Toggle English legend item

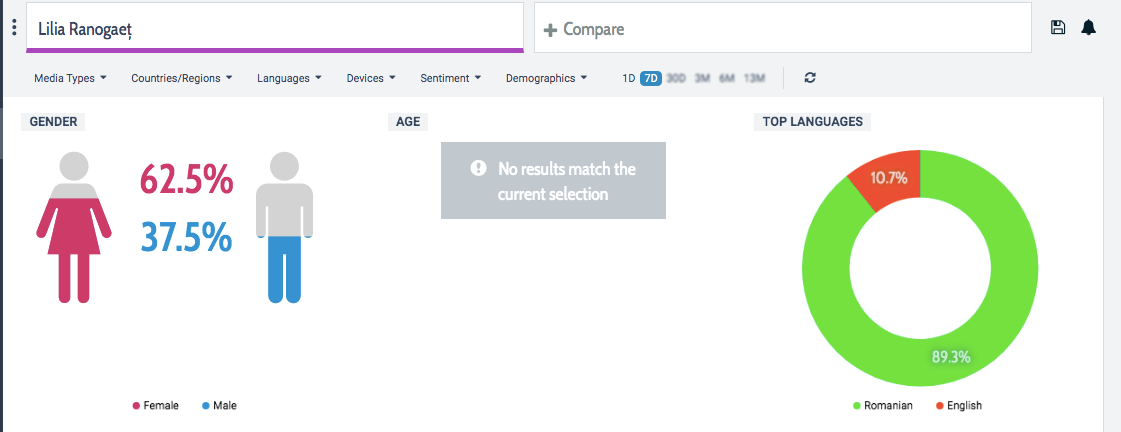pyautogui.click(x=958, y=406)
